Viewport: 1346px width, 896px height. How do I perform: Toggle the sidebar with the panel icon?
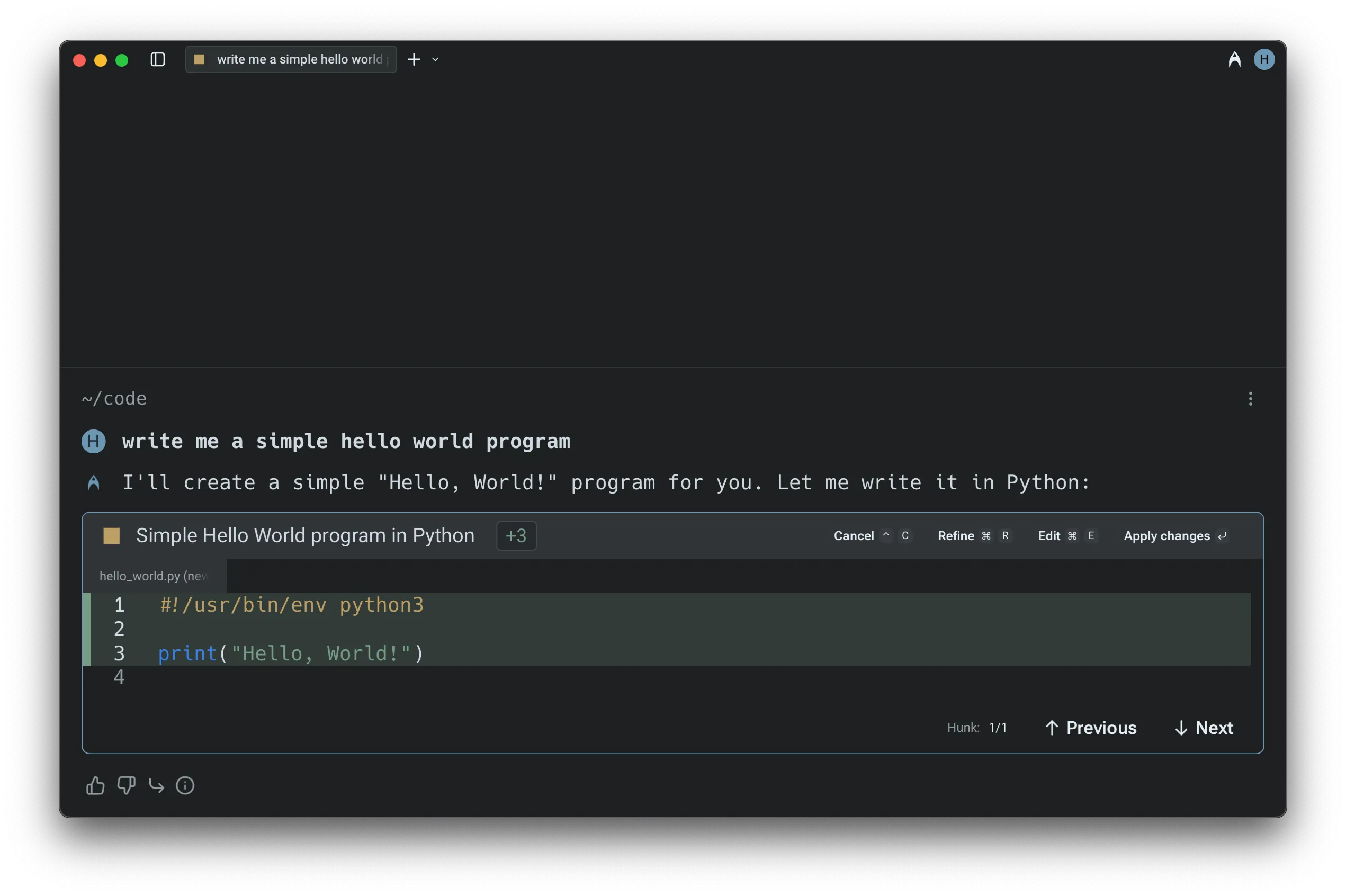tap(157, 59)
